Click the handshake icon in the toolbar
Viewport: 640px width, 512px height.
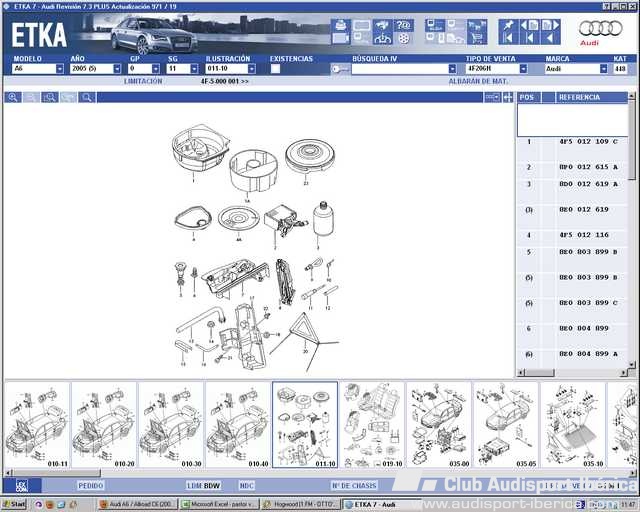[382, 25]
